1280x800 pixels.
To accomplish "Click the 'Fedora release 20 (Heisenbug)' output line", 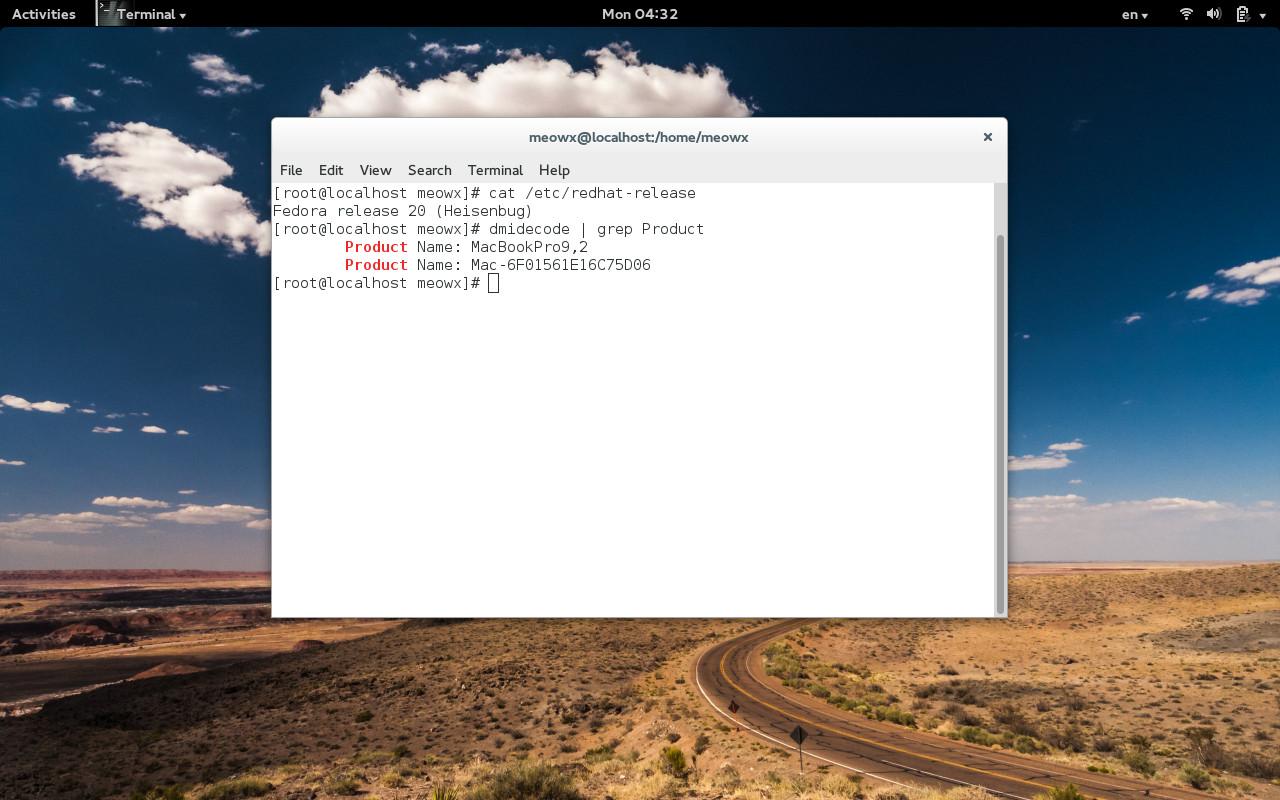I will pyautogui.click(x=403, y=211).
